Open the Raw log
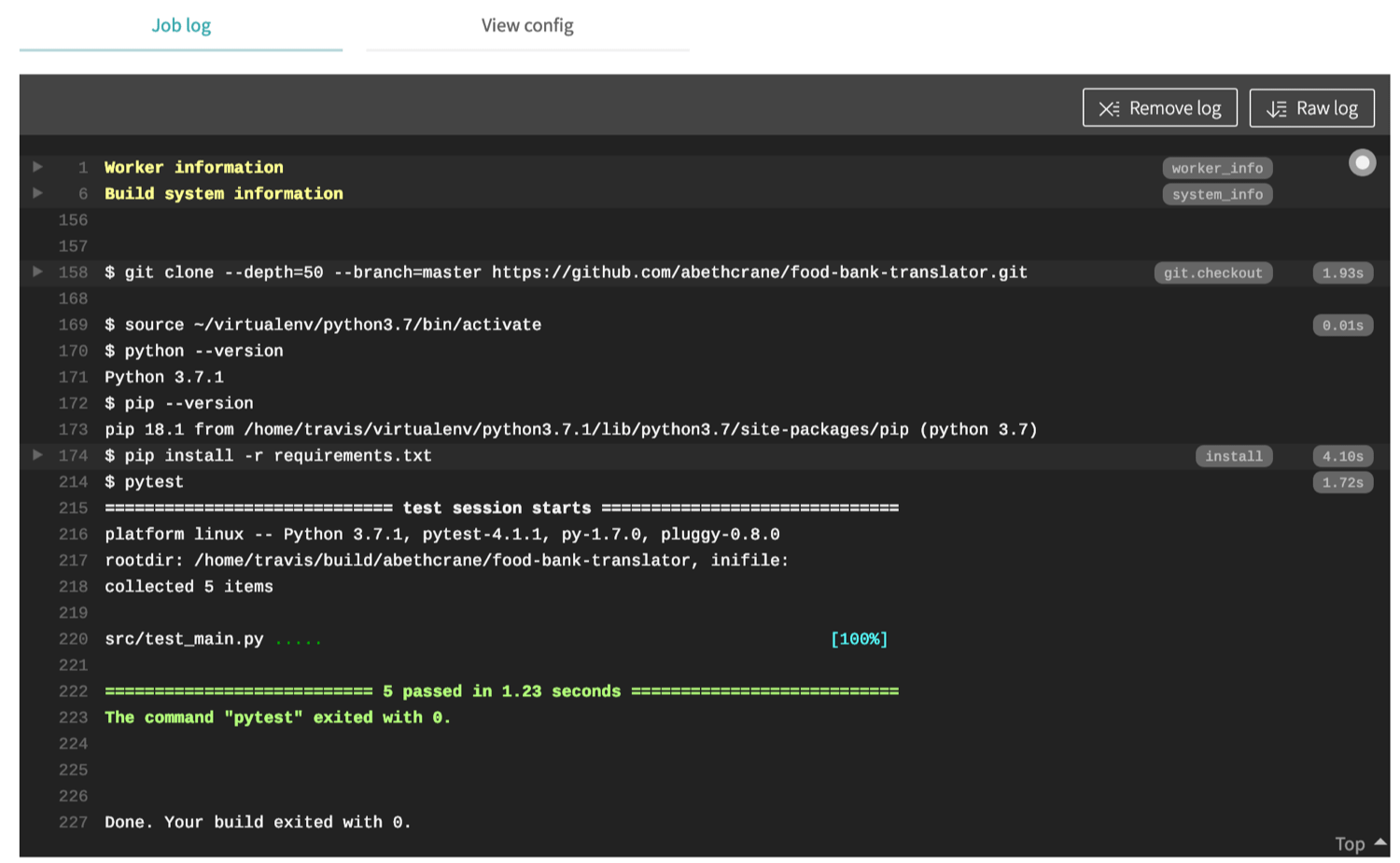Screen dimensions: 1400x863 (1312, 107)
